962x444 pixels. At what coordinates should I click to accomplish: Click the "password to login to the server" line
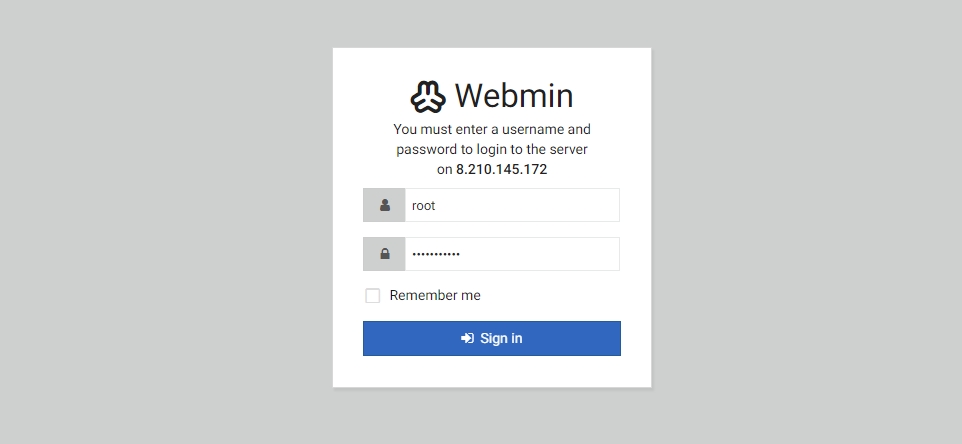(492, 149)
